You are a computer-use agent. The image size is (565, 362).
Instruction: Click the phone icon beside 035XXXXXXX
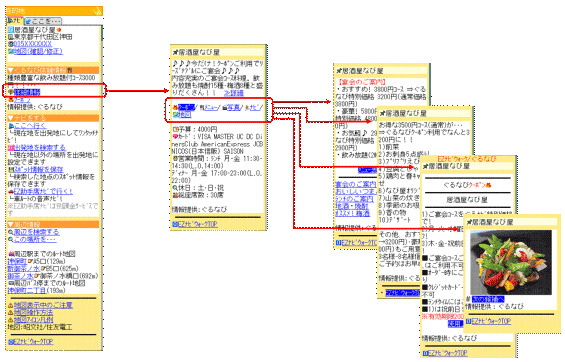10,44
